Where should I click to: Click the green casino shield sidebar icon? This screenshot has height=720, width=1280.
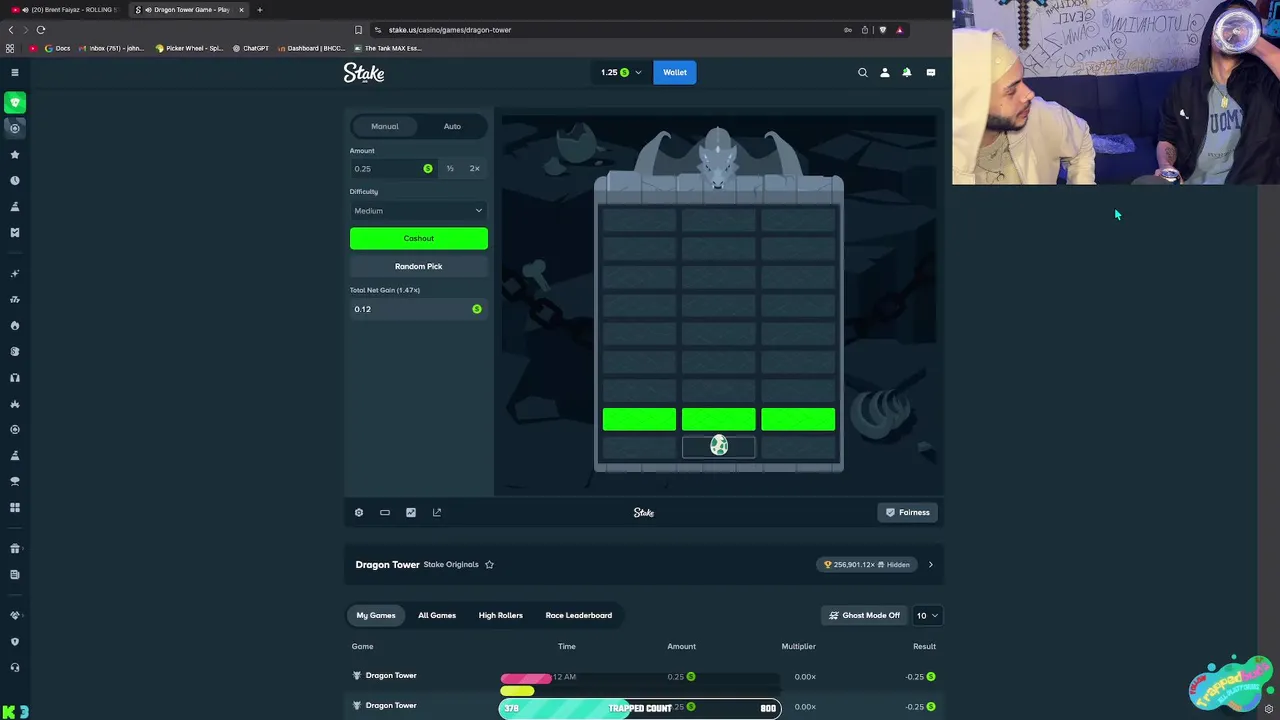tap(15, 102)
